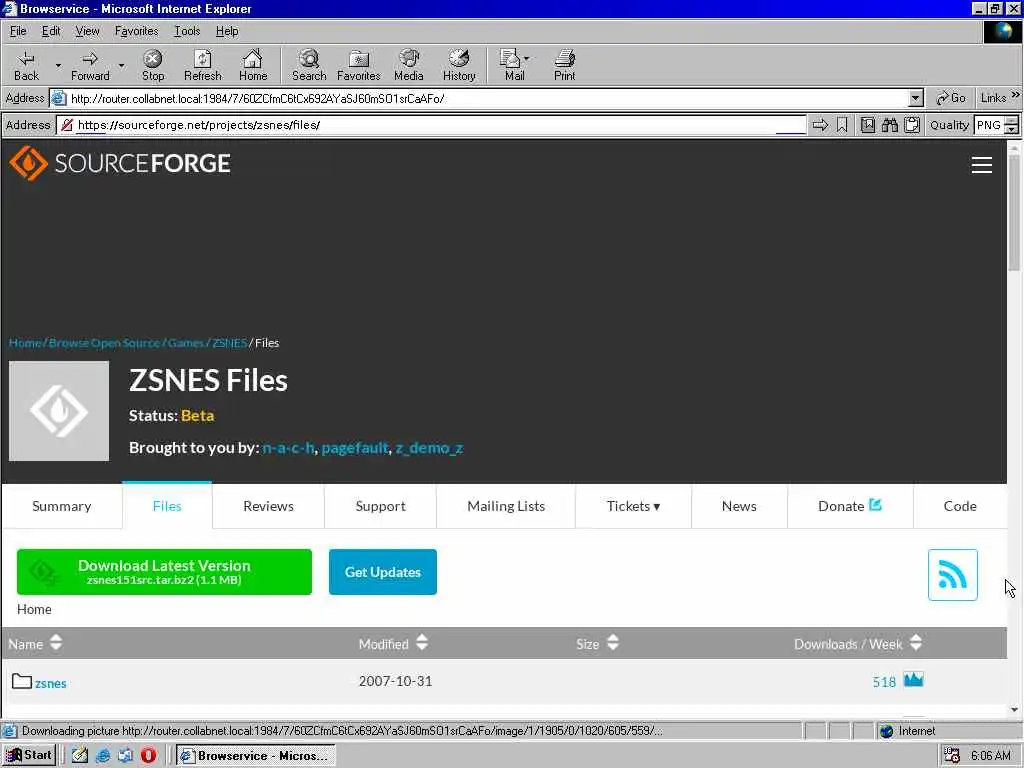Click the Opera icon in quick launch
Image resolution: width=1024 pixels, height=768 pixels.
point(148,755)
